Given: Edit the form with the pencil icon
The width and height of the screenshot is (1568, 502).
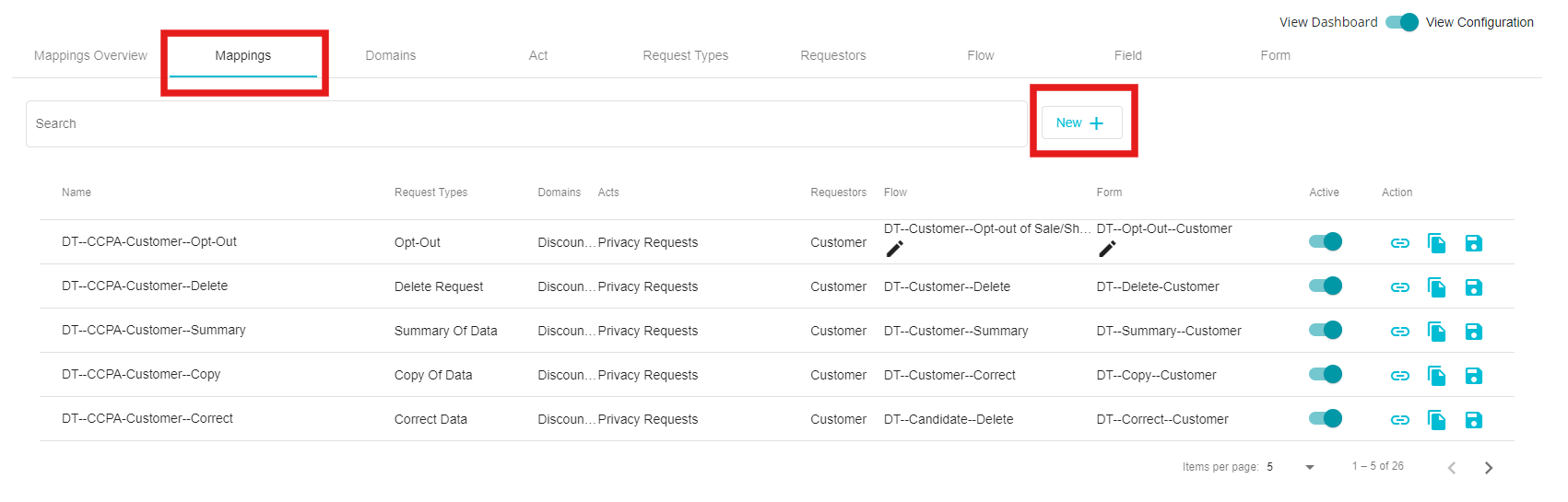Looking at the screenshot, I should tap(1107, 249).
